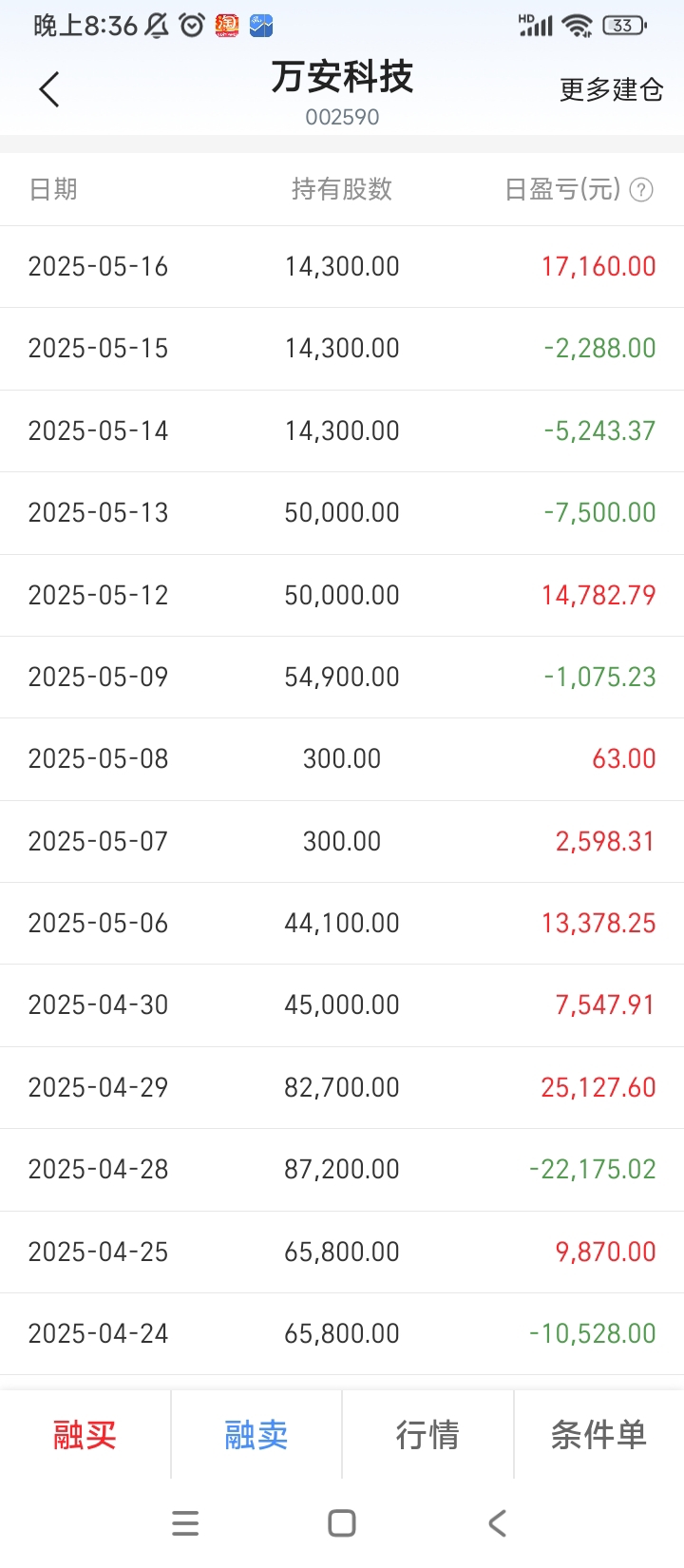Tap the alarm clock status icon
Screen dimensions: 684x1568
coord(192,26)
